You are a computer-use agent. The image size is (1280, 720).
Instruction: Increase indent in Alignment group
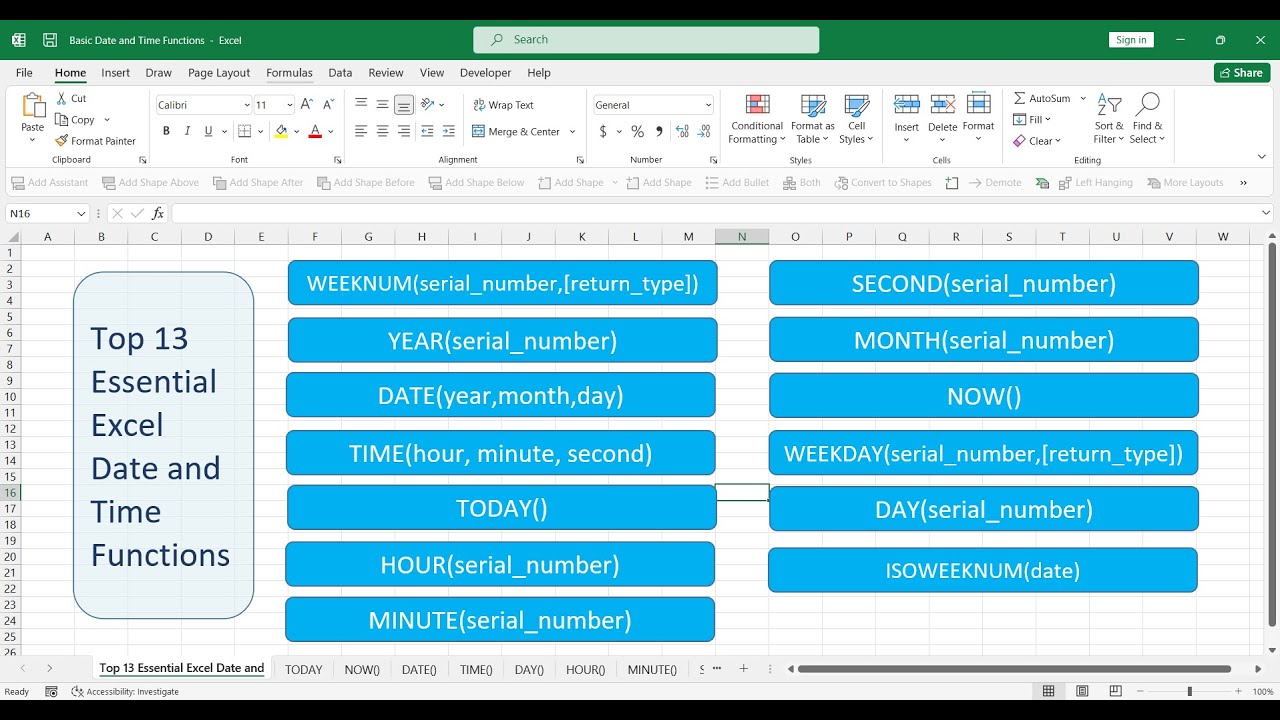[449, 131]
